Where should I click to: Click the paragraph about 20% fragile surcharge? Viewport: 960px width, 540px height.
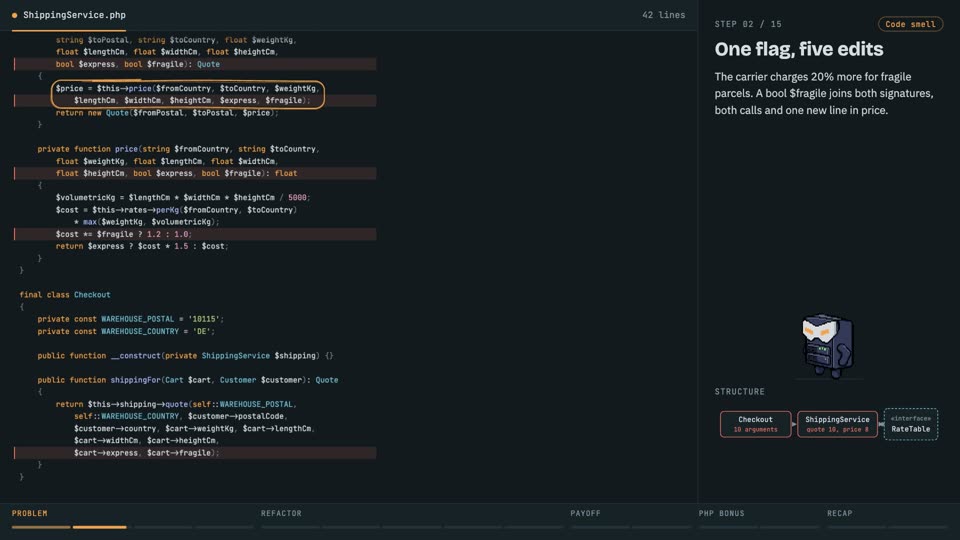point(824,94)
